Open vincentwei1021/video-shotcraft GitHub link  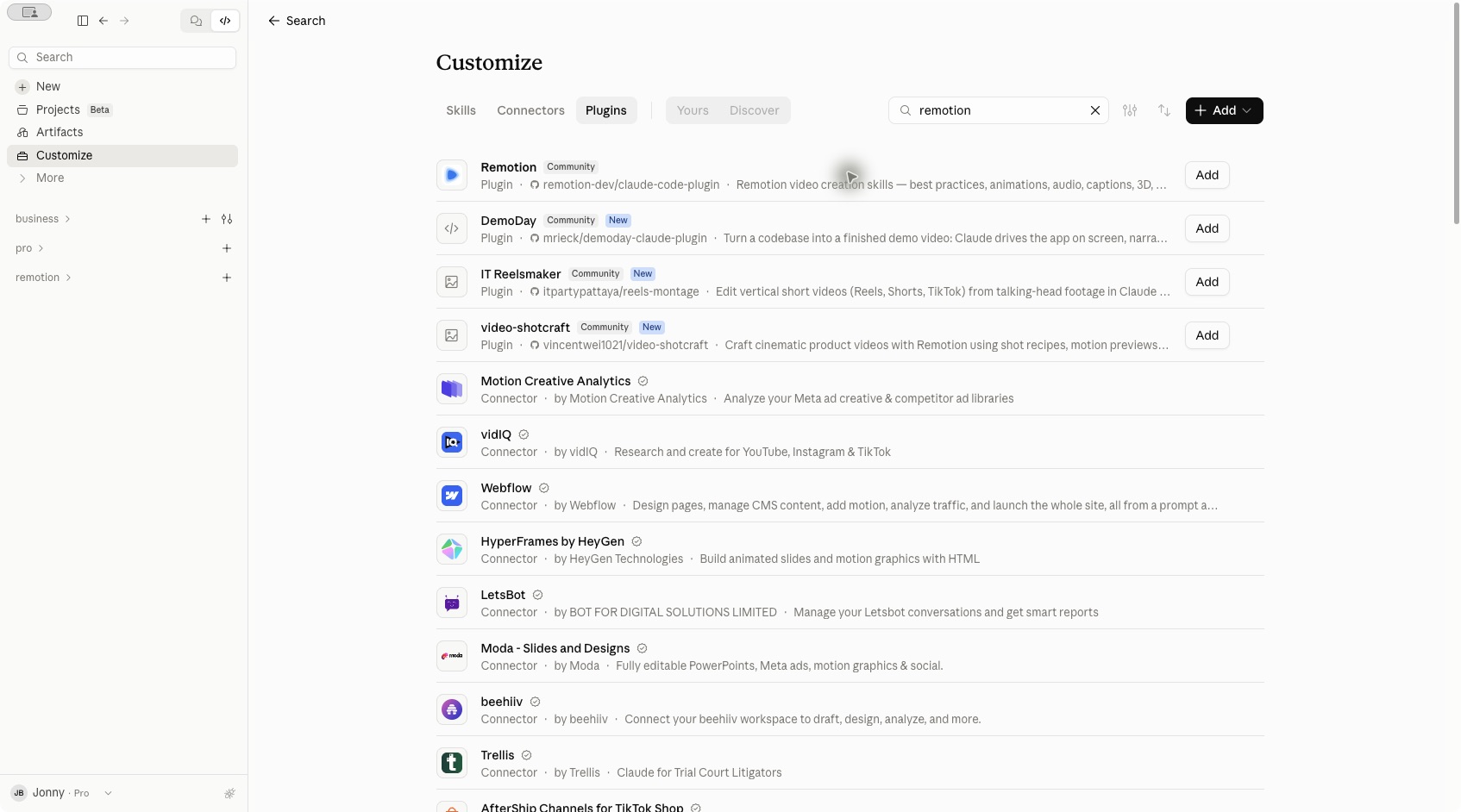(619, 345)
